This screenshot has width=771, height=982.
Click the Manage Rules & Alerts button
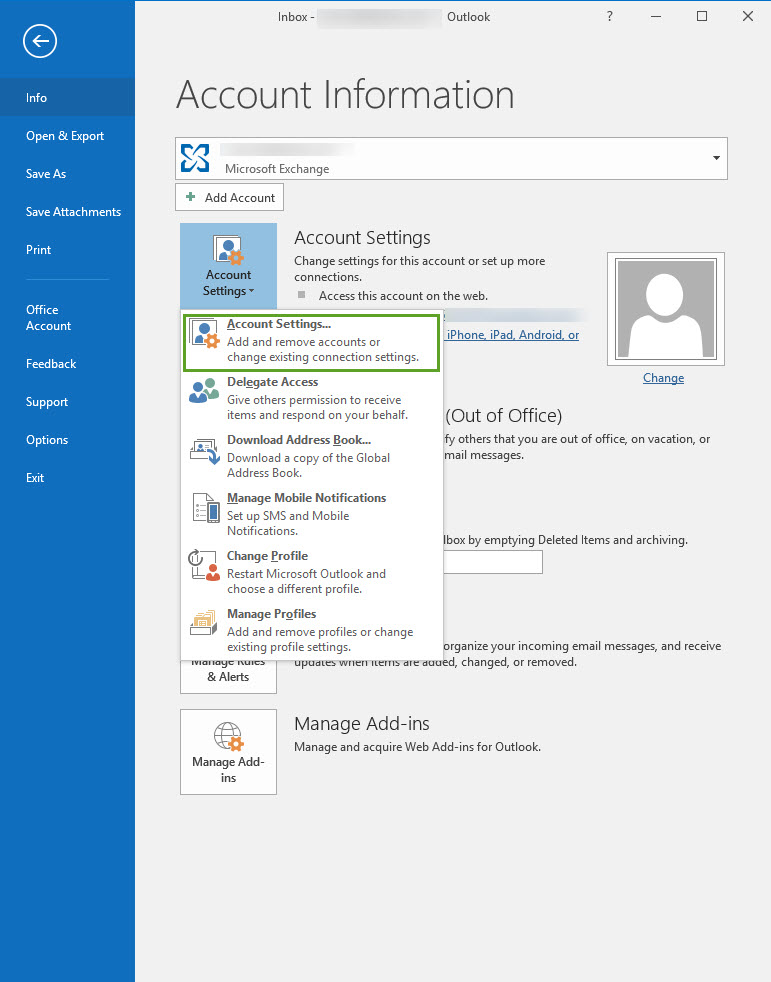(x=229, y=676)
